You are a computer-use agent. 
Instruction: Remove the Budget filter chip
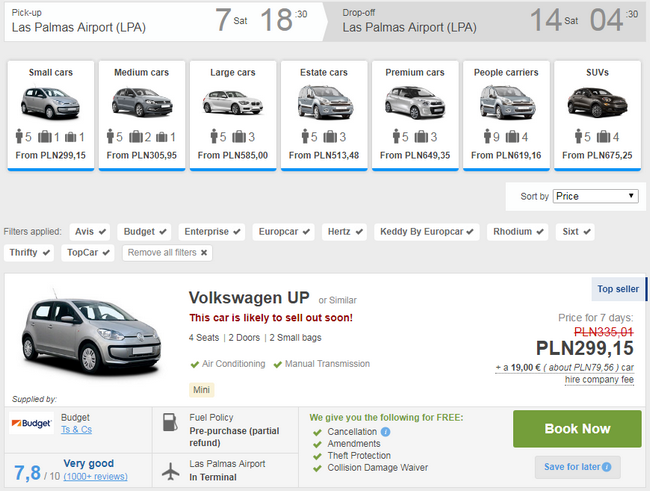tap(144, 232)
